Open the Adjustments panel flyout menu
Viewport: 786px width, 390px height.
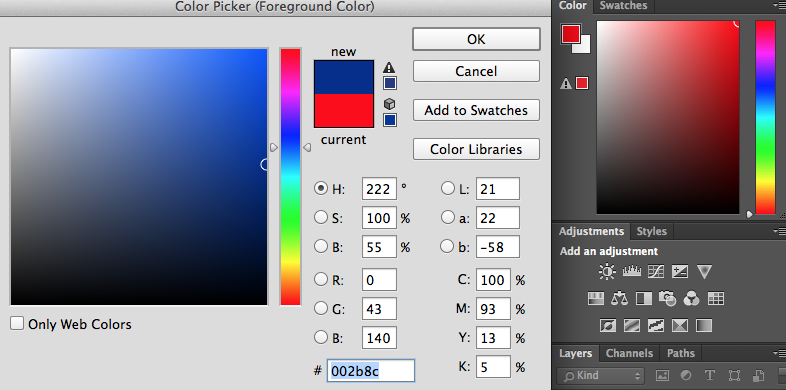tap(779, 231)
